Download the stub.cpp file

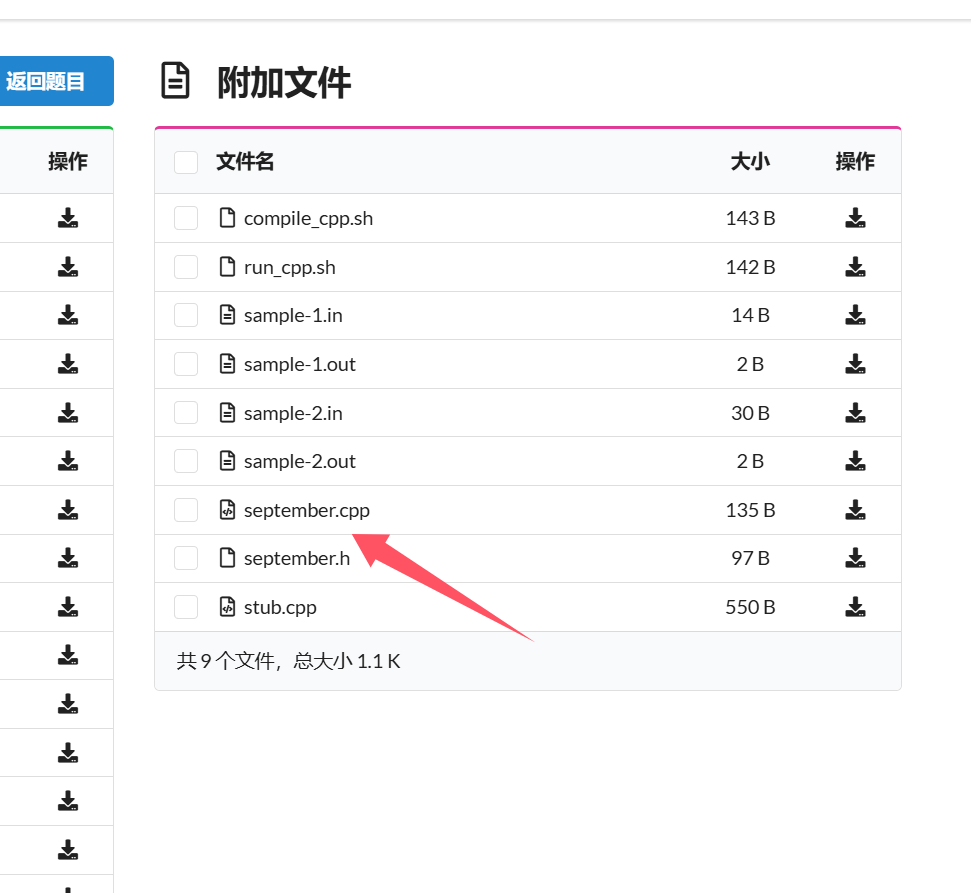855,607
